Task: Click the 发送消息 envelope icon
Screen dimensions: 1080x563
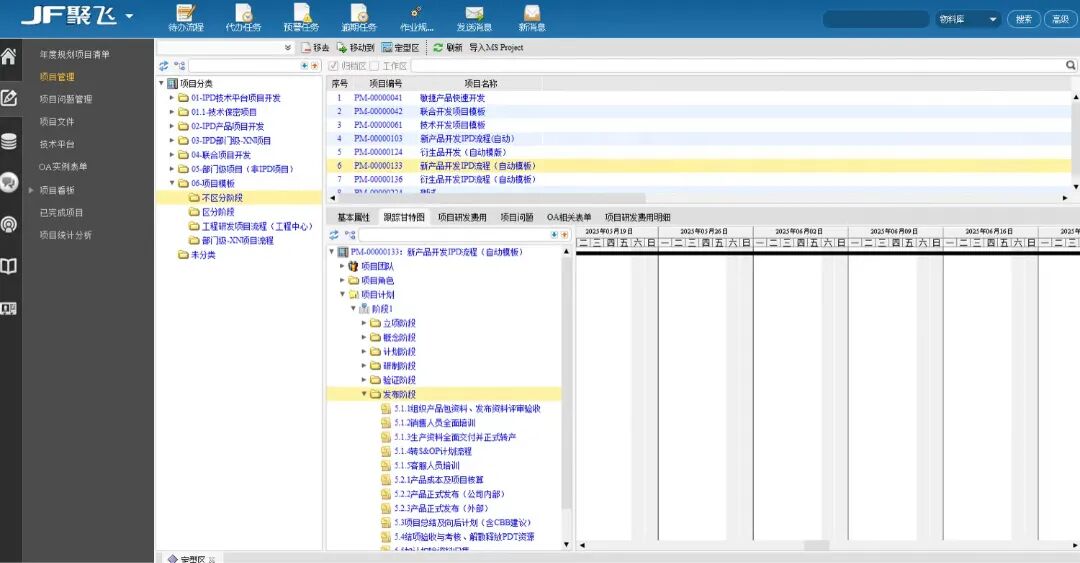Action: tap(473, 13)
